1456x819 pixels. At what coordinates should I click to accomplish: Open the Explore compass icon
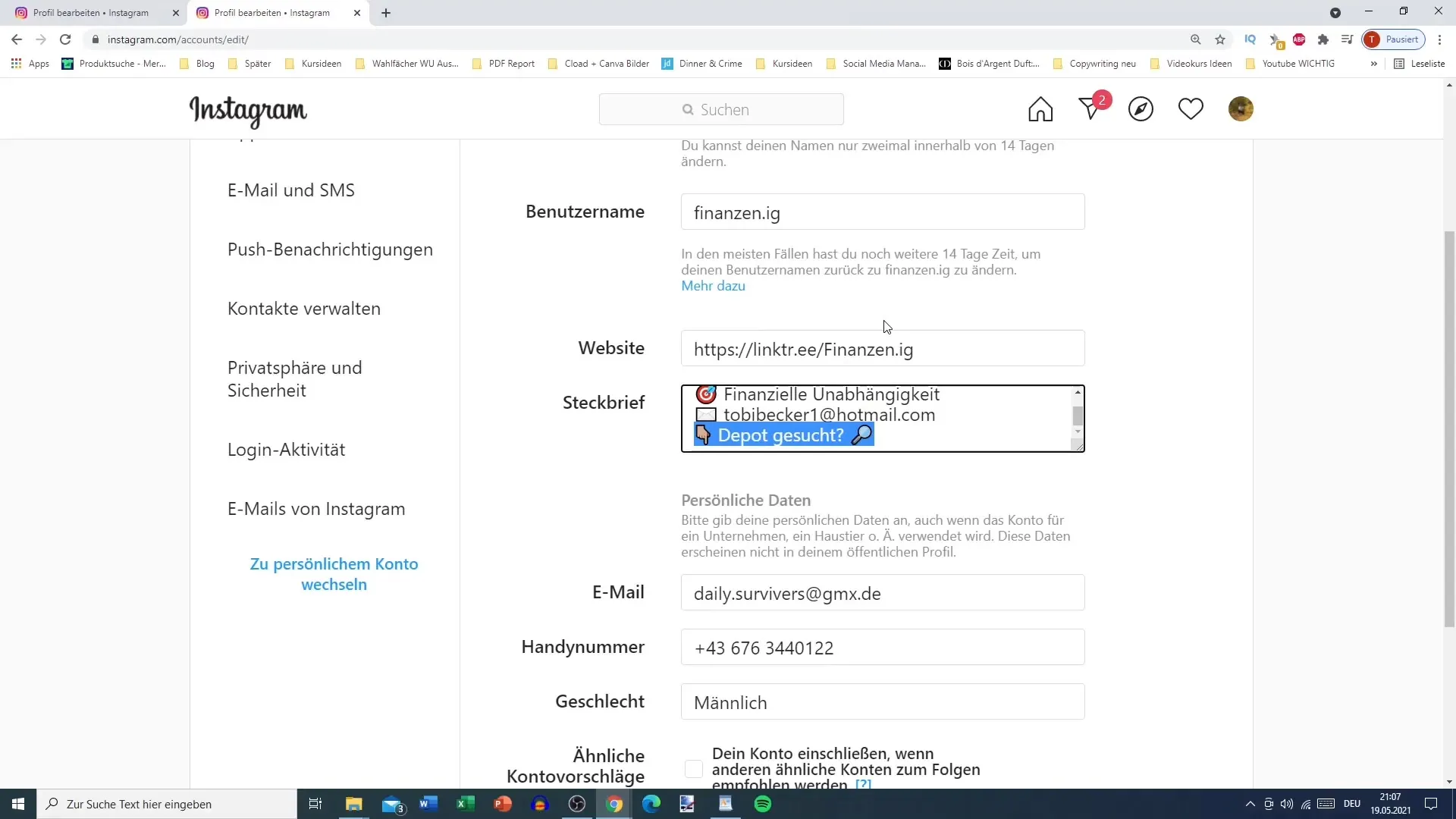[x=1141, y=109]
